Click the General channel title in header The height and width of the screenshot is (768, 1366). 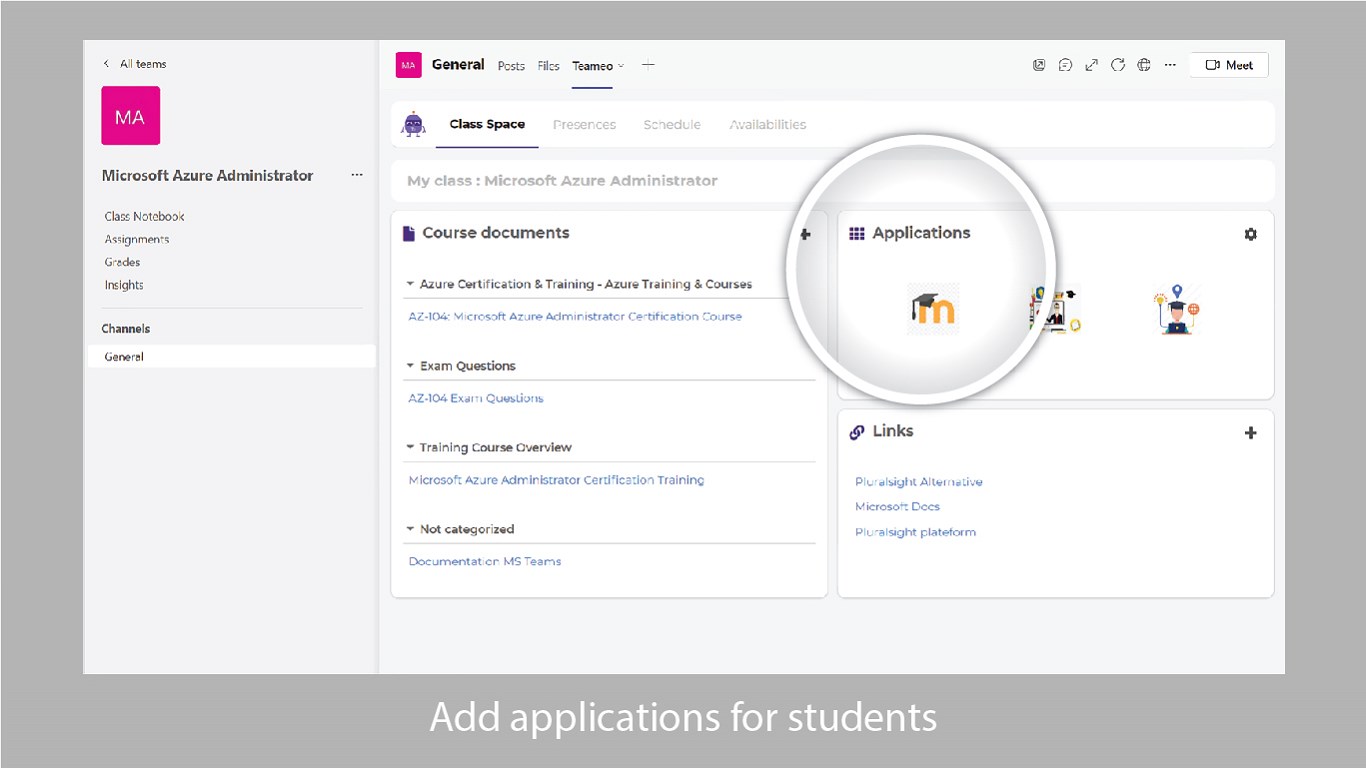pos(458,65)
